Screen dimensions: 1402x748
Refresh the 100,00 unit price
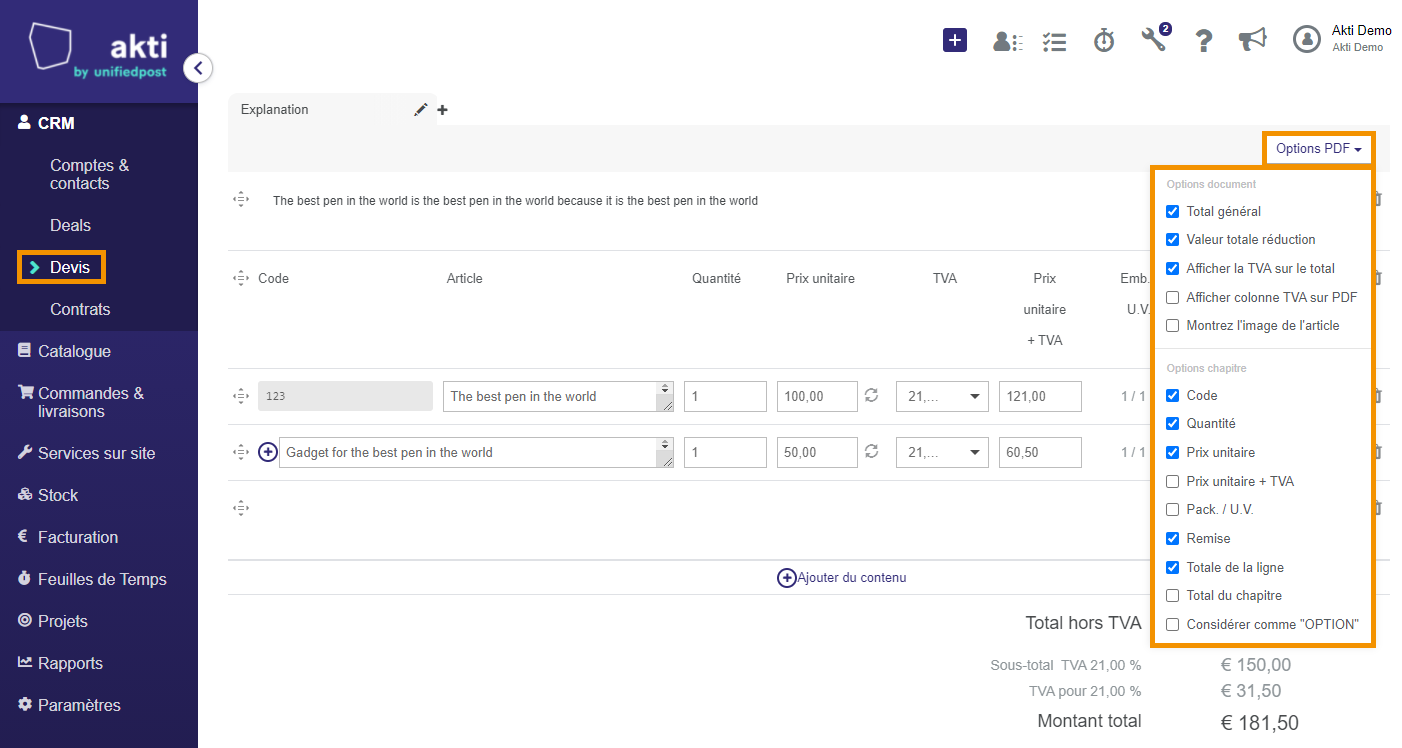(x=871, y=396)
